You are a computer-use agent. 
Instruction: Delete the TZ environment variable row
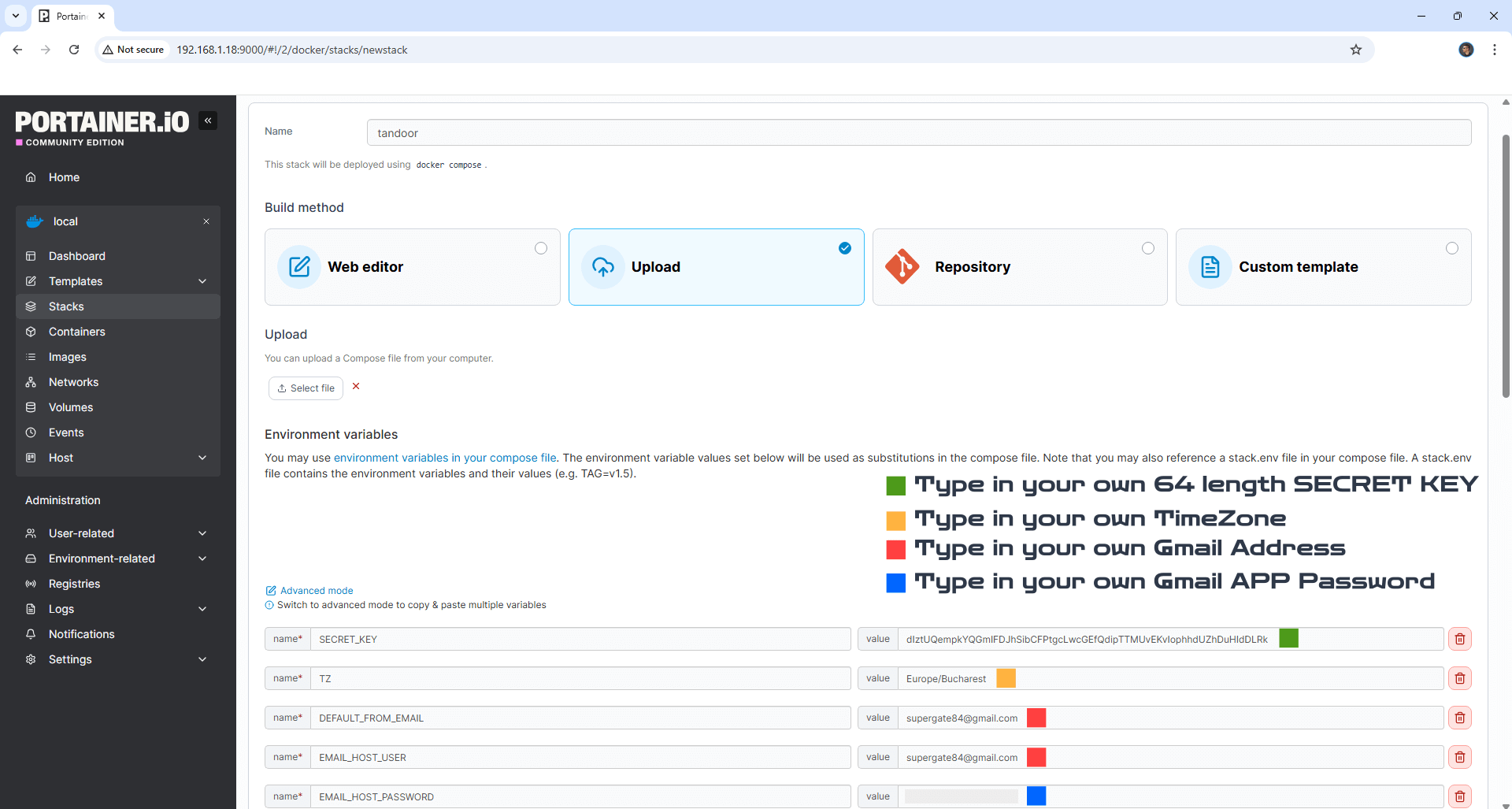(x=1459, y=678)
